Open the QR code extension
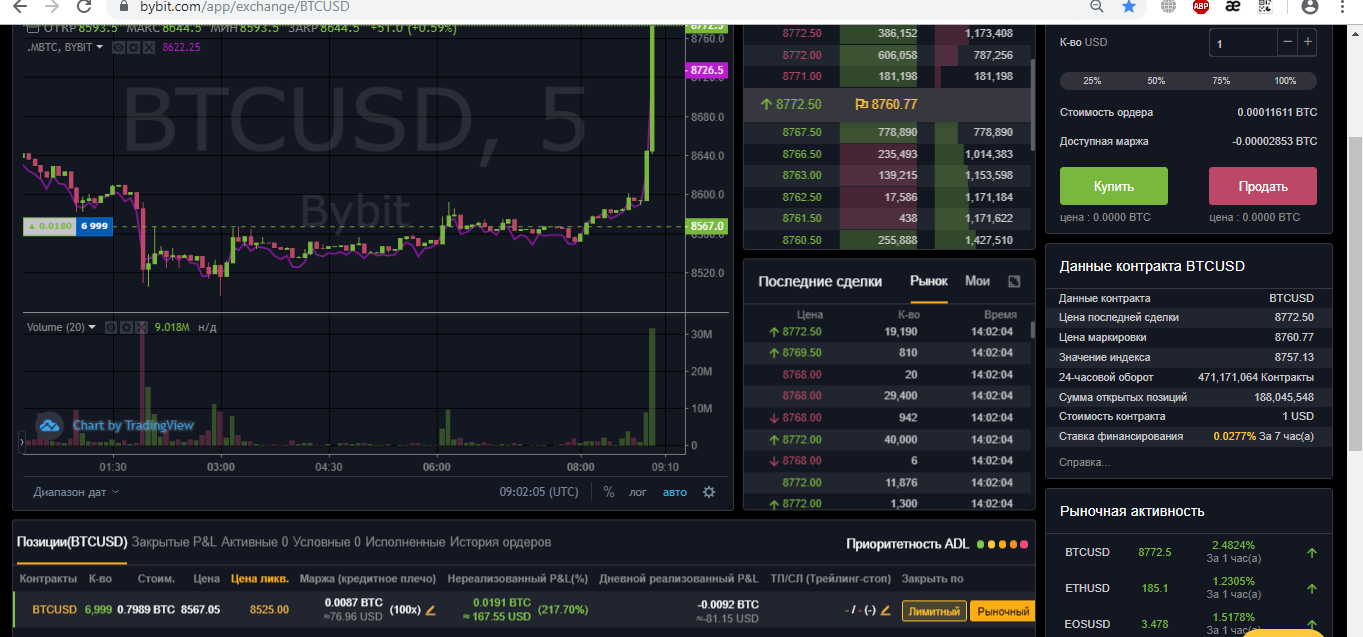The width and height of the screenshot is (1363, 637). (1265, 7)
